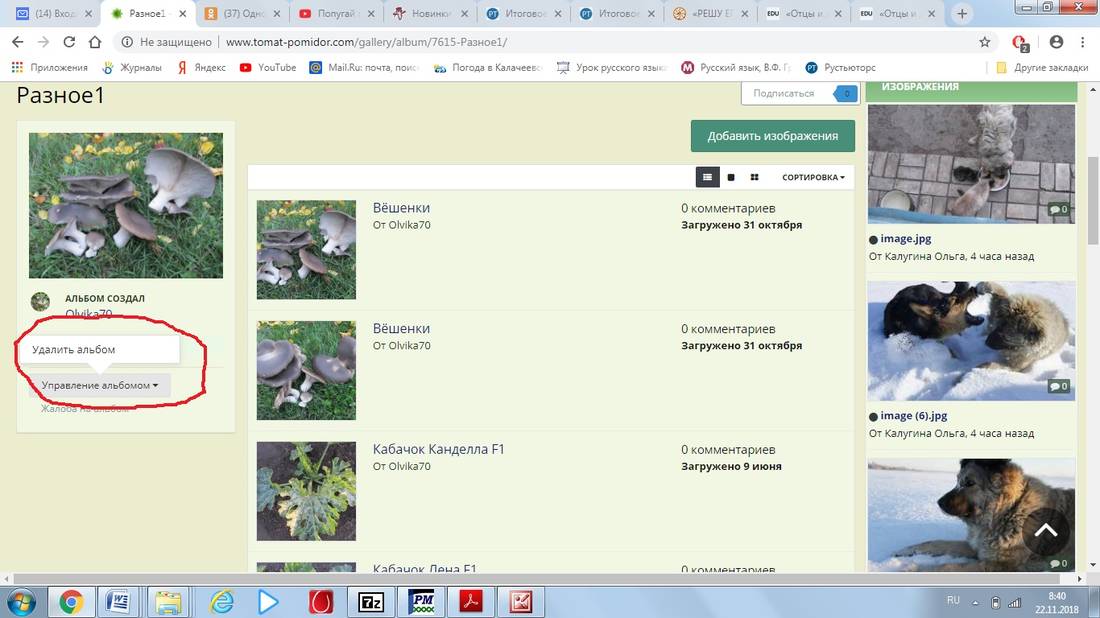The width and height of the screenshot is (1100, 618).
Task: Open Chrome from the taskbar
Action: 70,602
